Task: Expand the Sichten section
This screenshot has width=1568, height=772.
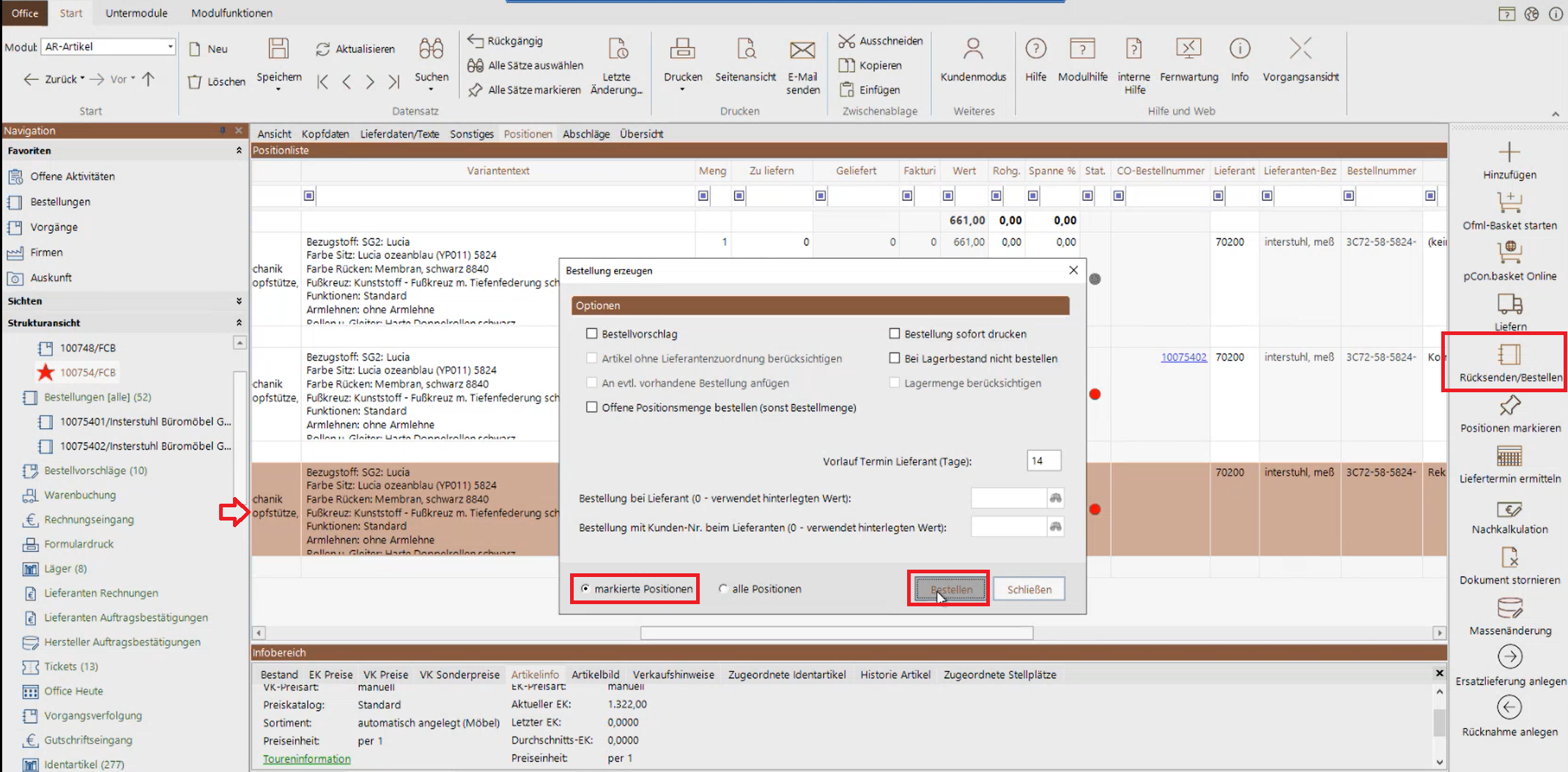Action: point(239,301)
